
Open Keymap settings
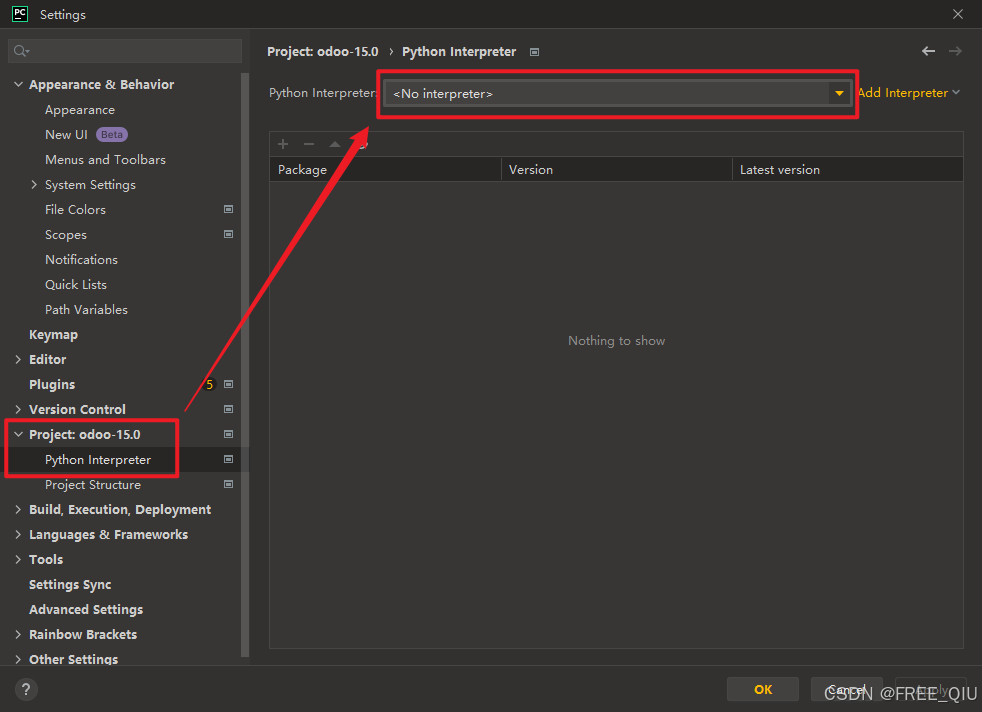point(53,335)
